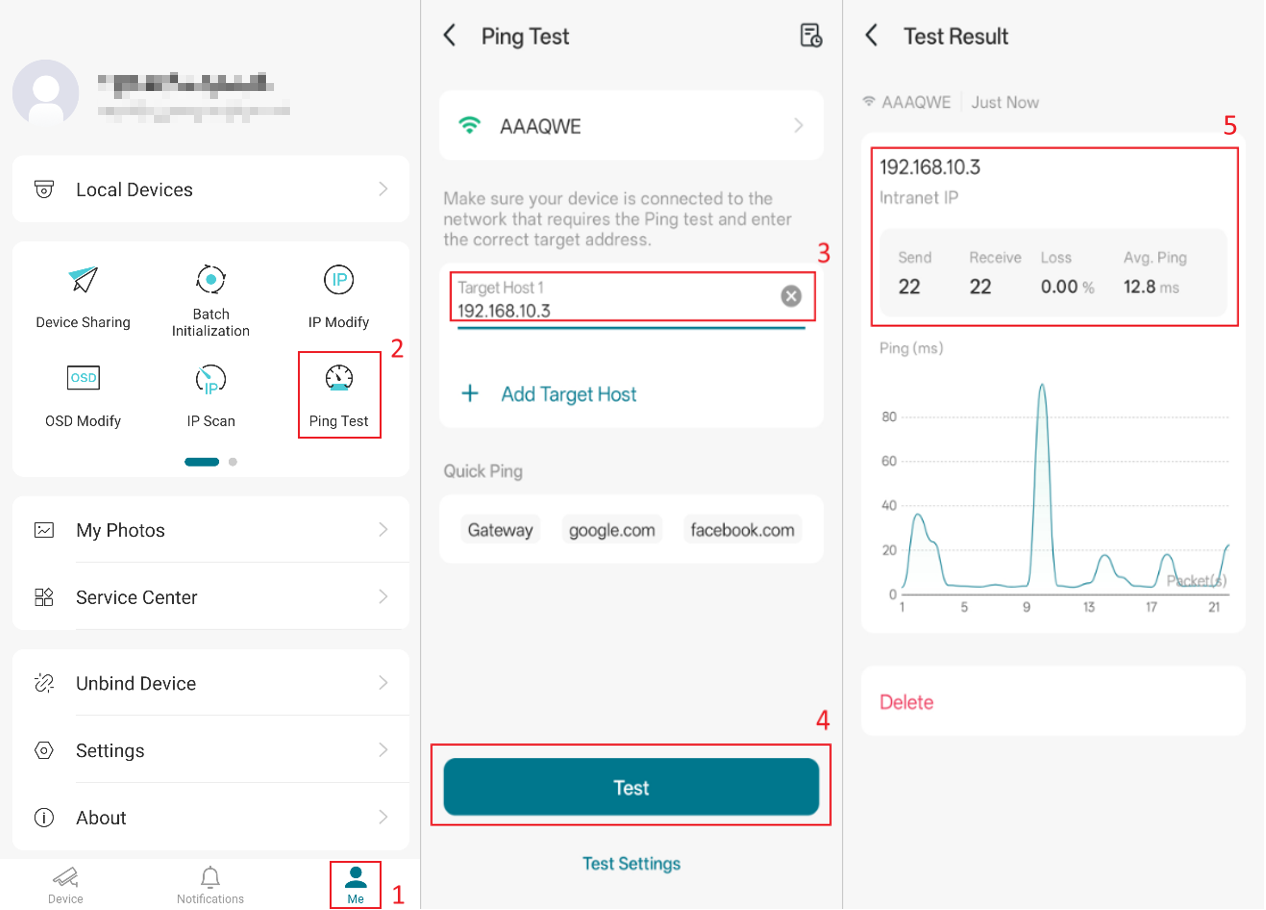Expand Settings chevron
This screenshot has height=910, width=1266.
(x=384, y=750)
